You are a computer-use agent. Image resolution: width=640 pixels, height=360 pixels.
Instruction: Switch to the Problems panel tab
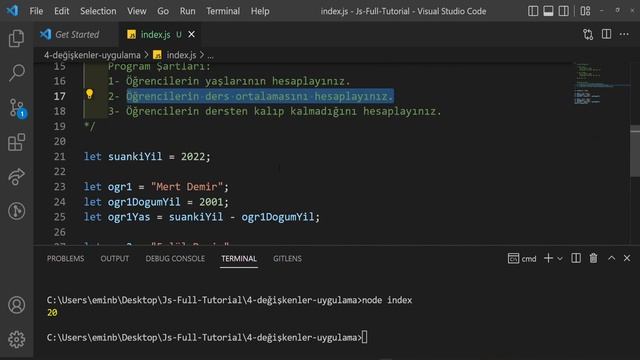(x=65, y=258)
